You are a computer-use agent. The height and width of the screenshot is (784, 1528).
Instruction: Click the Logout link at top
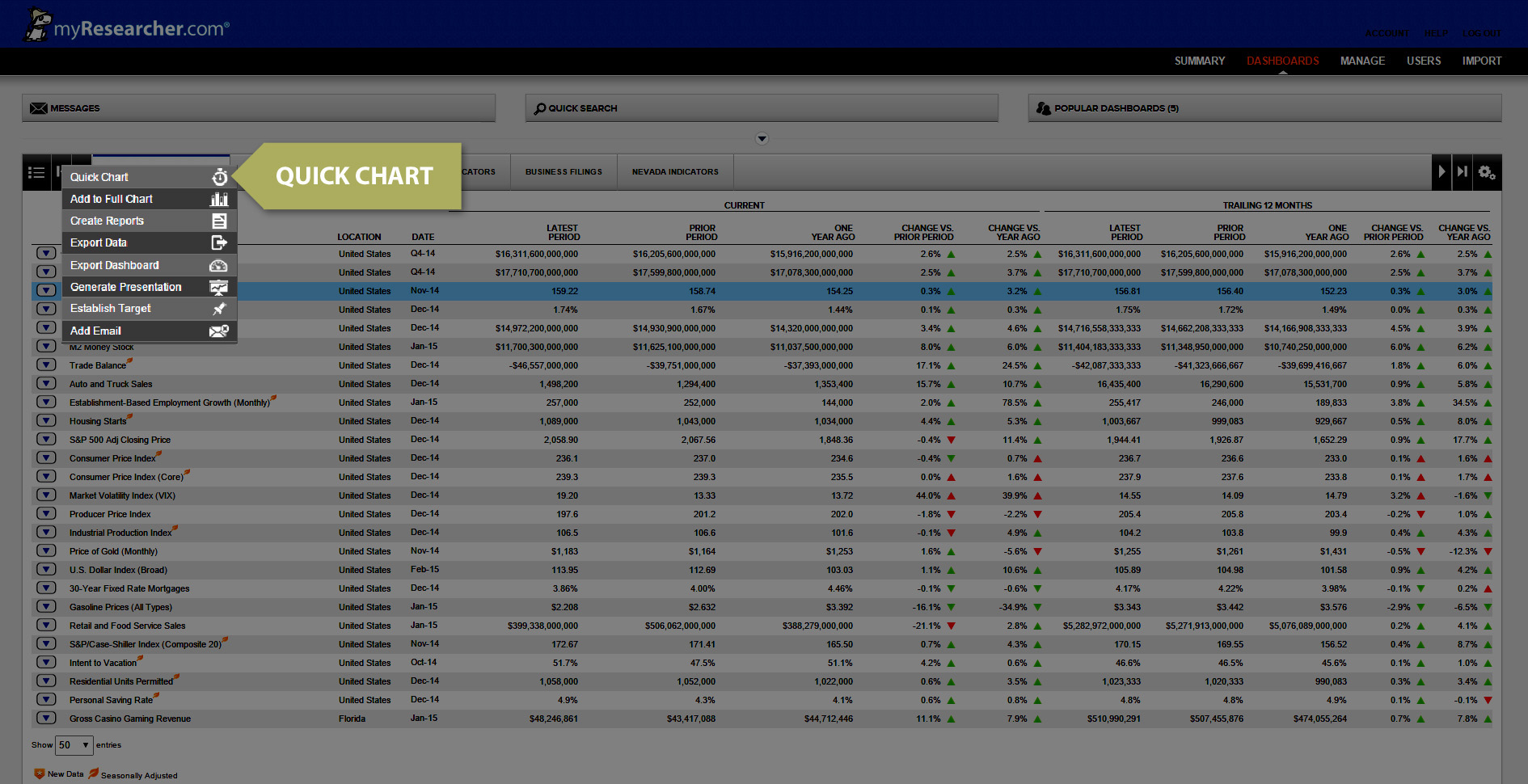coord(1481,33)
